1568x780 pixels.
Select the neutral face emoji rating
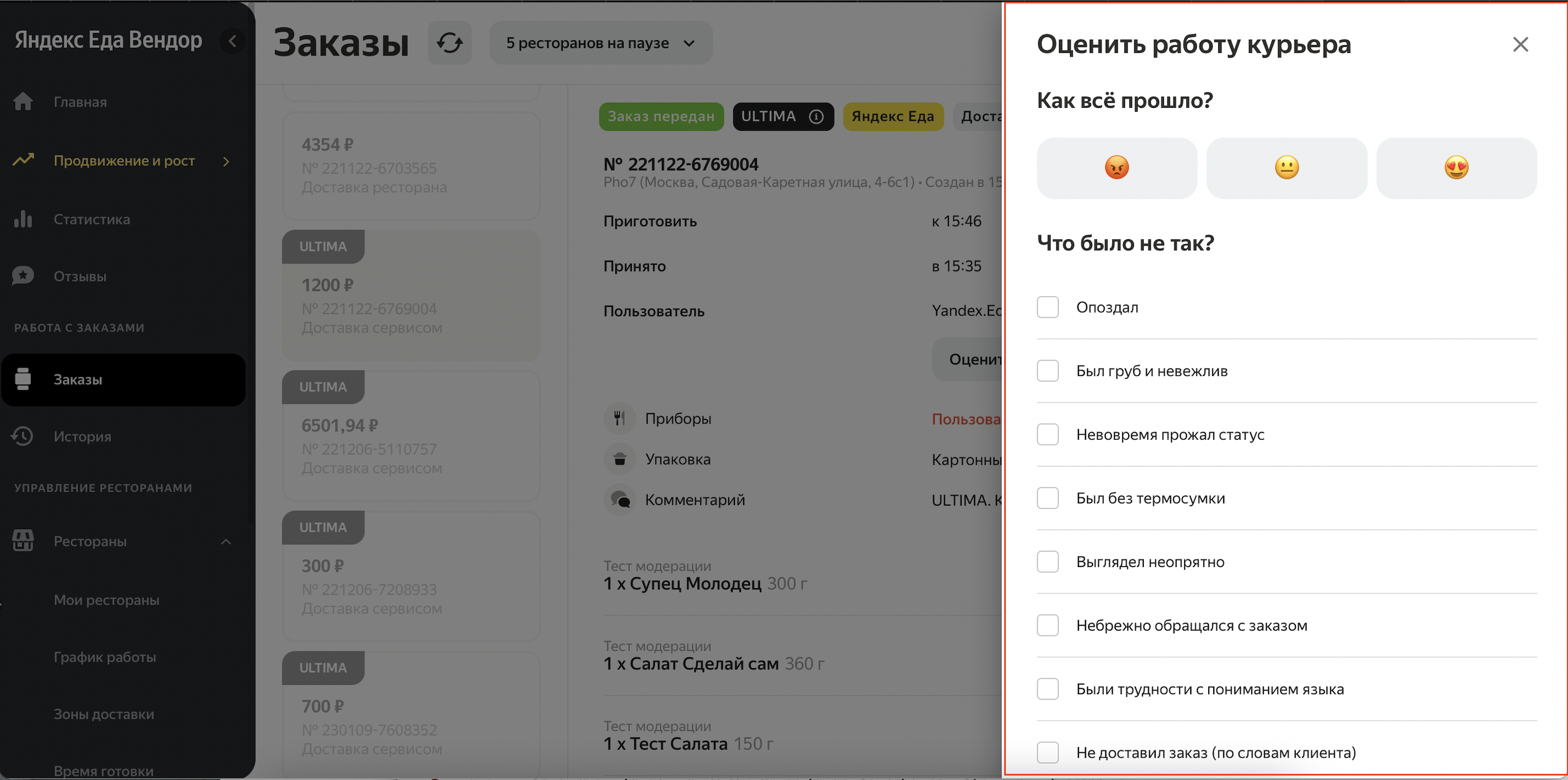1286,167
